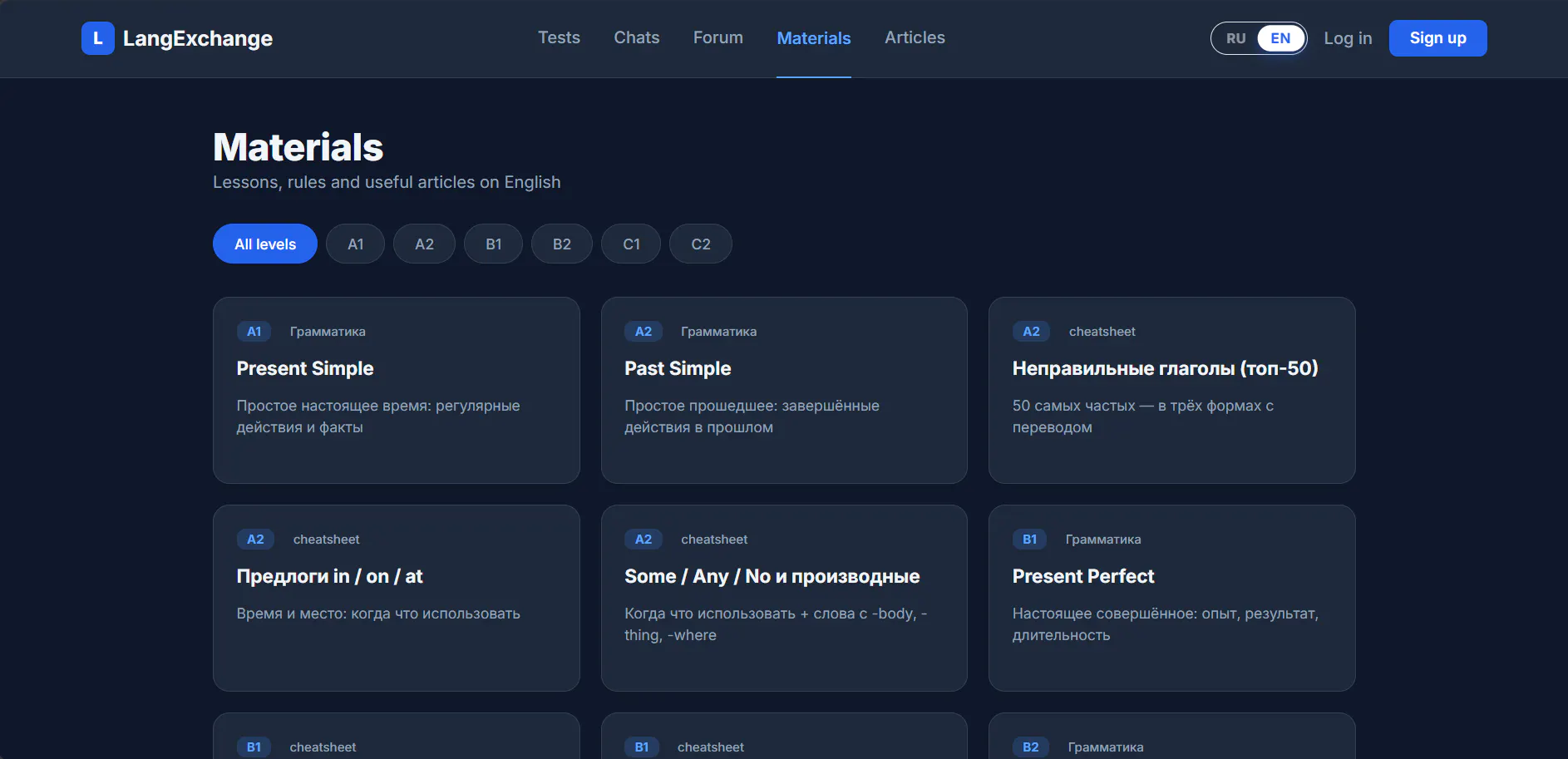Filter materials by A2 level
Screen dimensions: 1568x759
(x=424, y=244)
